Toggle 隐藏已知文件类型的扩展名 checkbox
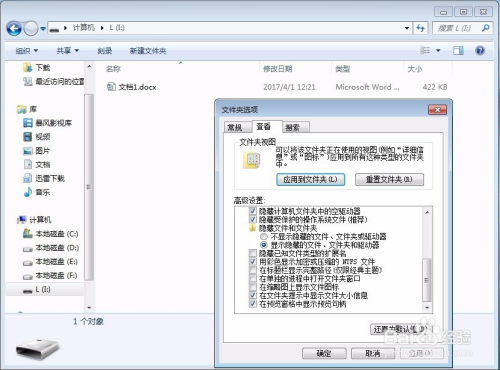The width and height of the screenshot is (500, 370). [x=253, y=253]
